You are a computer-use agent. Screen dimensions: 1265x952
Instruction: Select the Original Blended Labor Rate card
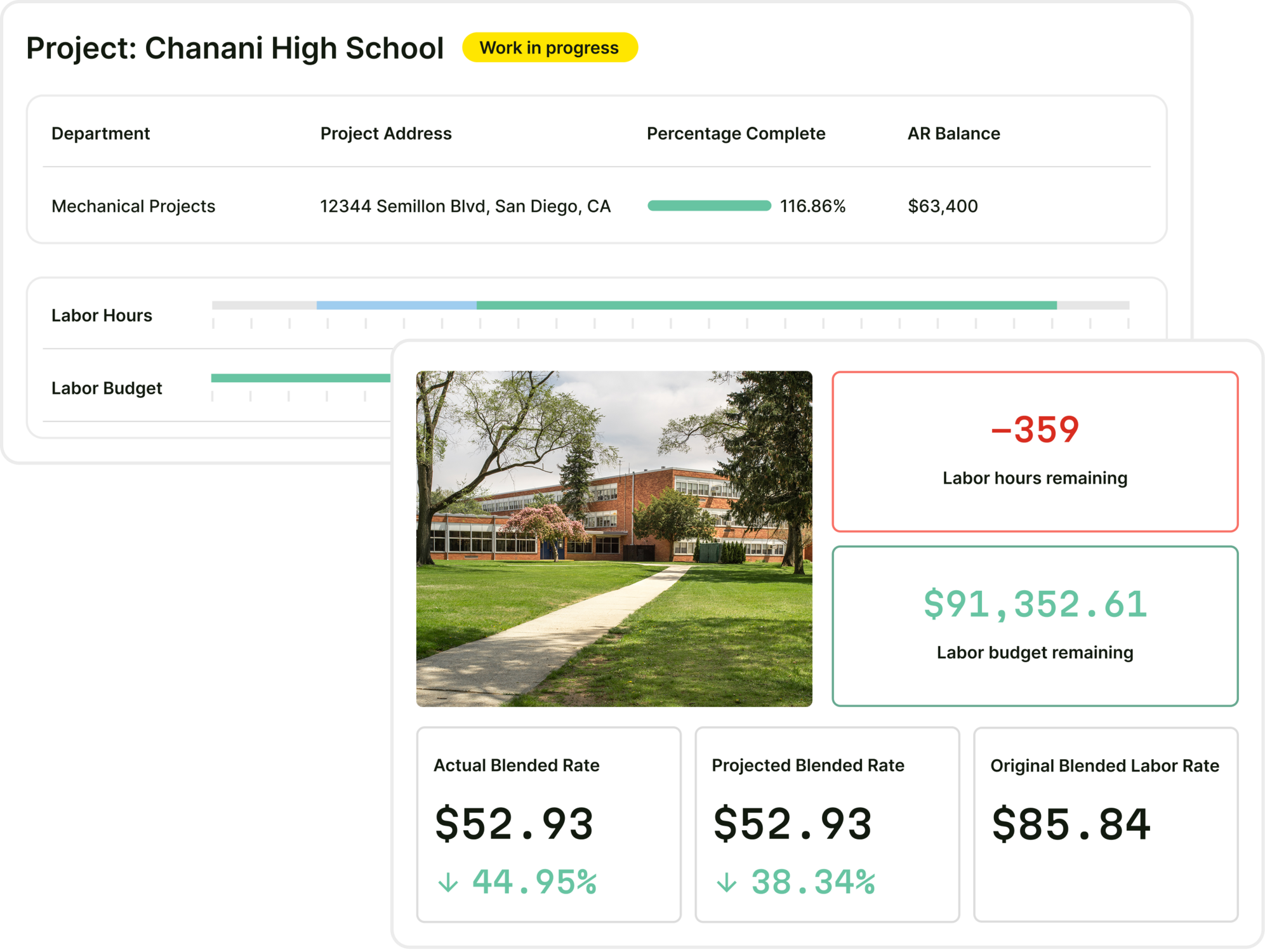pos(1105,824)
